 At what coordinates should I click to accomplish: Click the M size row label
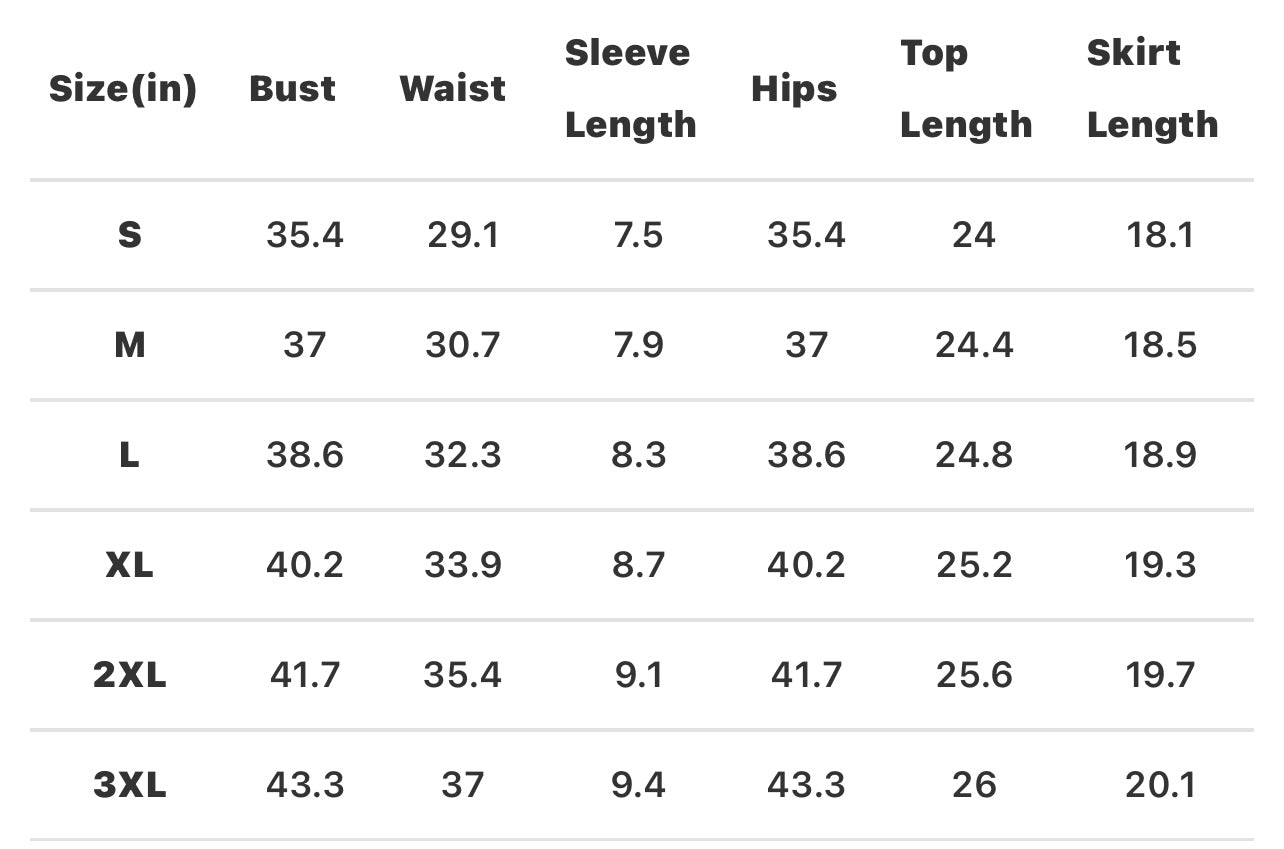point(130,346)
